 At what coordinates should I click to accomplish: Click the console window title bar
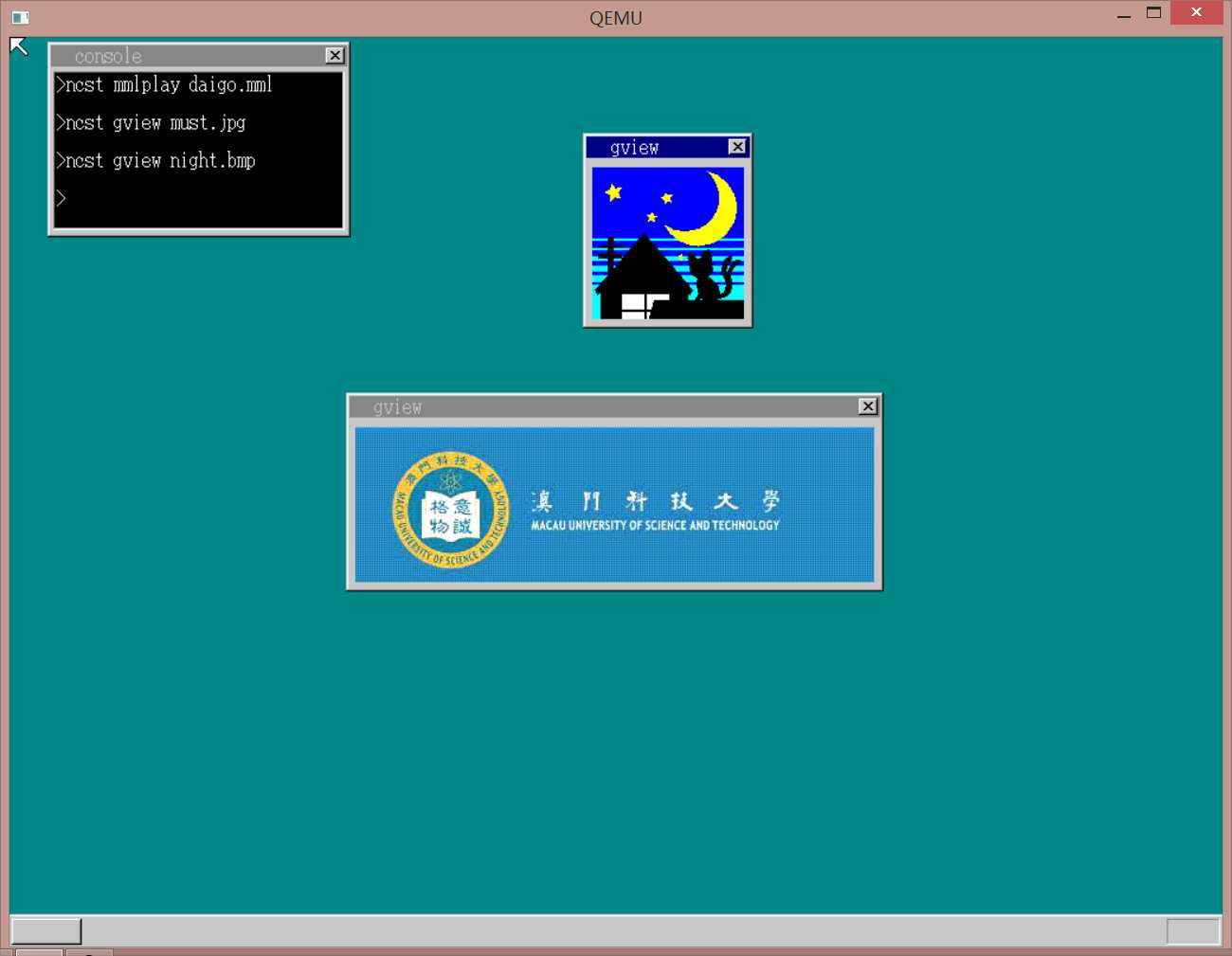[188, 56]
